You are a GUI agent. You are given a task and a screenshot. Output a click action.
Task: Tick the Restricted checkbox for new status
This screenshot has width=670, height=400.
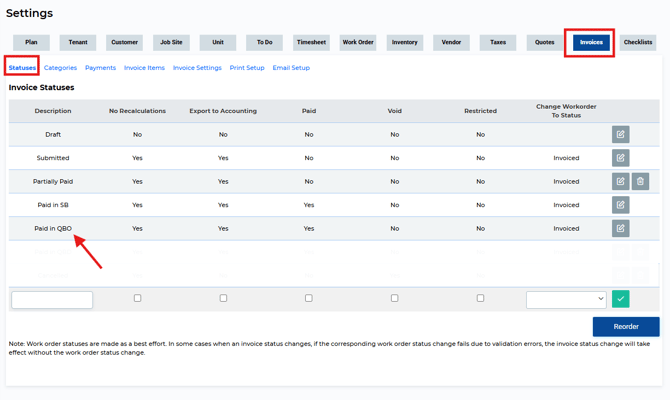click(x=480, y=298)
